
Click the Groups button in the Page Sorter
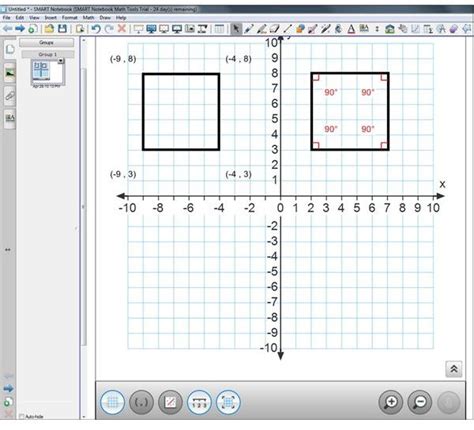(x=47, y=43)
